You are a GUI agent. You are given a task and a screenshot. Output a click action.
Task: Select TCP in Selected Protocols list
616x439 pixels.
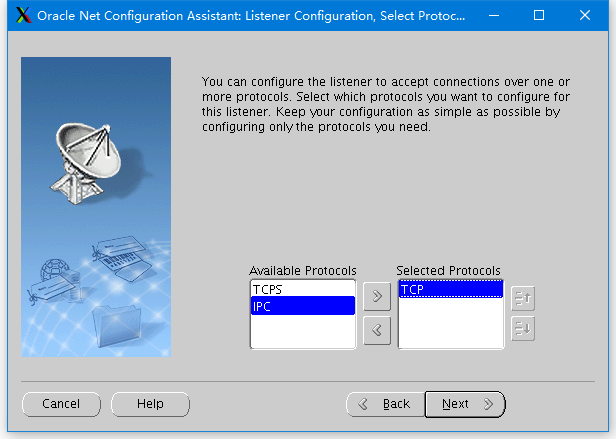click(451, 289)
